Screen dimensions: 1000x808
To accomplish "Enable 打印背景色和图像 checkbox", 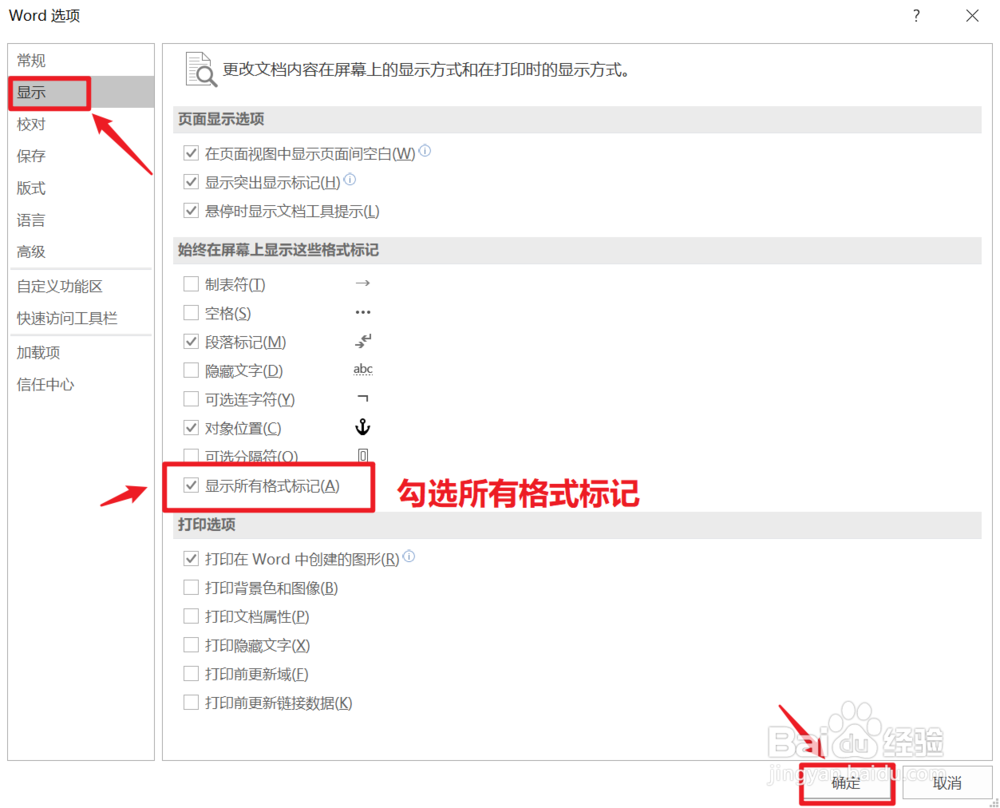I will pyautogui.click(x=191, y=587).
